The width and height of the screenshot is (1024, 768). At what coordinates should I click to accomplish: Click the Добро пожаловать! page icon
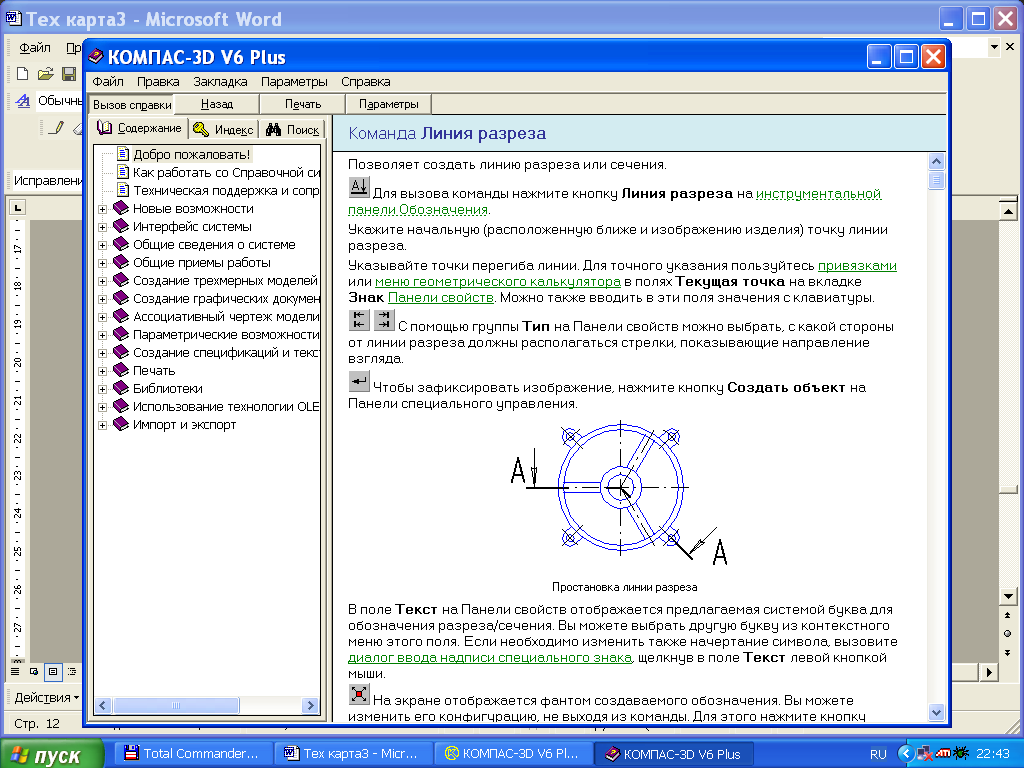coord(123,154)
